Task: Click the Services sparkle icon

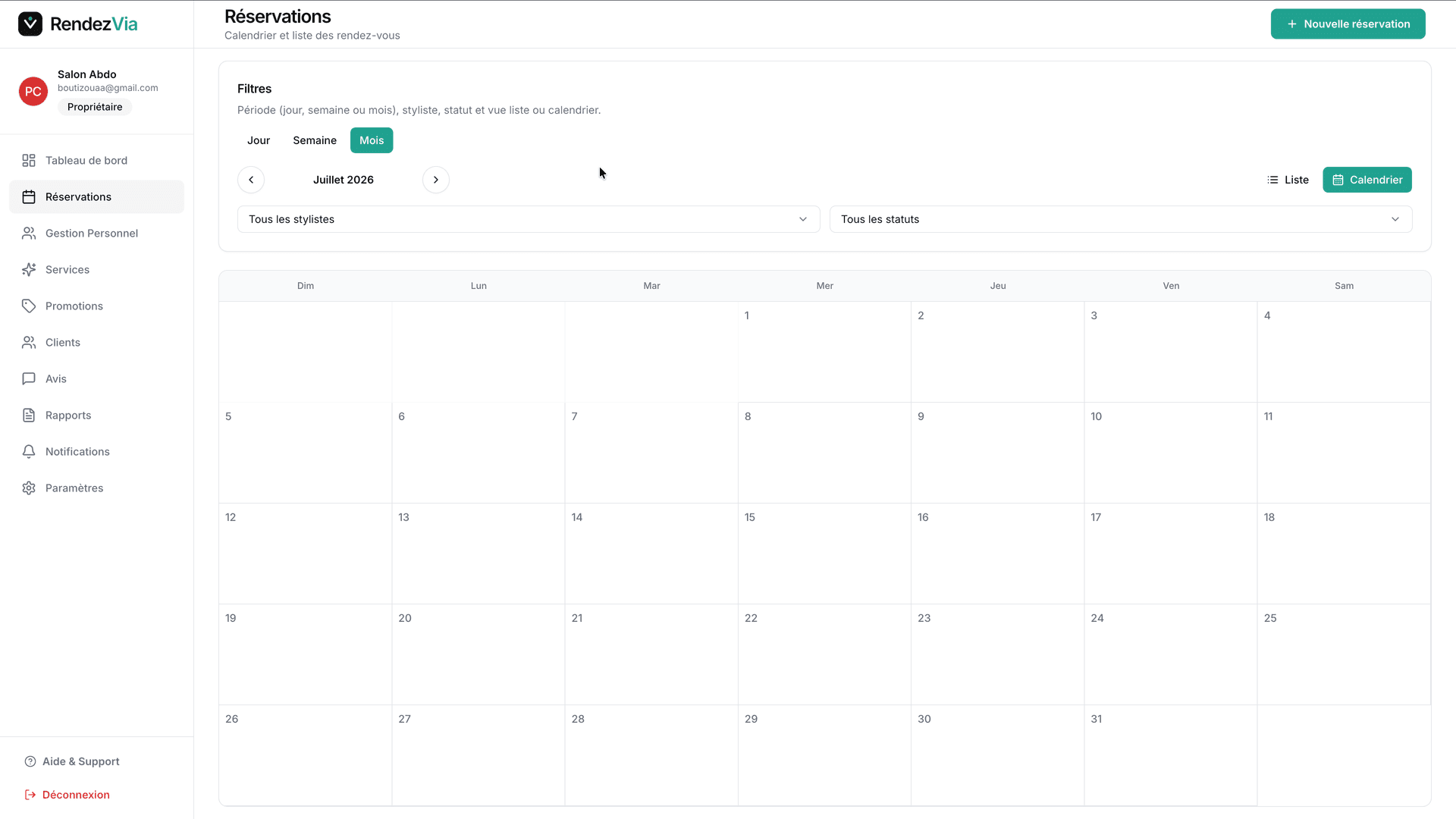Action: 29,270
